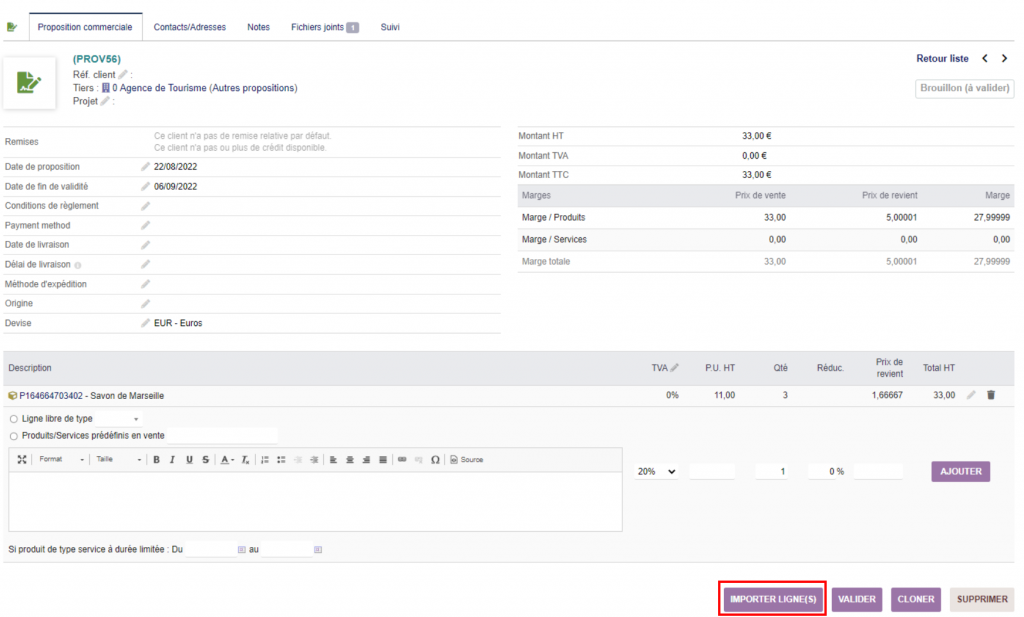Open the text color picker in the editor
This screenshot has width=1024, height=617.
coord(225,459)
